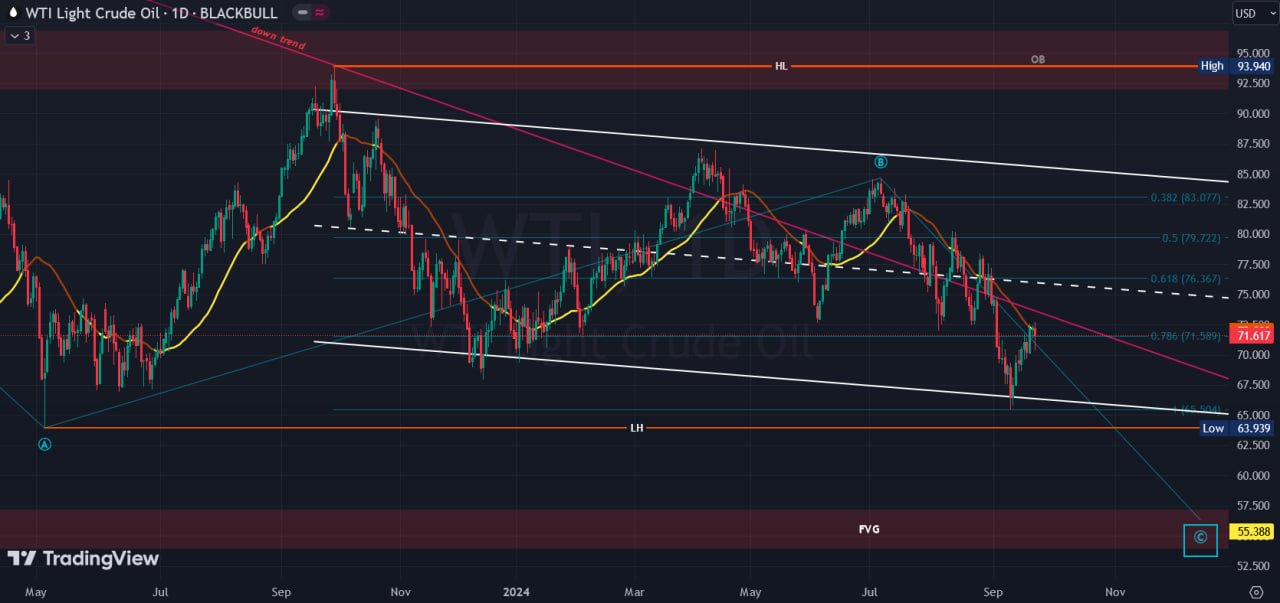
Task: Select the circled A wave marker
Action: [x=45, y=445]
